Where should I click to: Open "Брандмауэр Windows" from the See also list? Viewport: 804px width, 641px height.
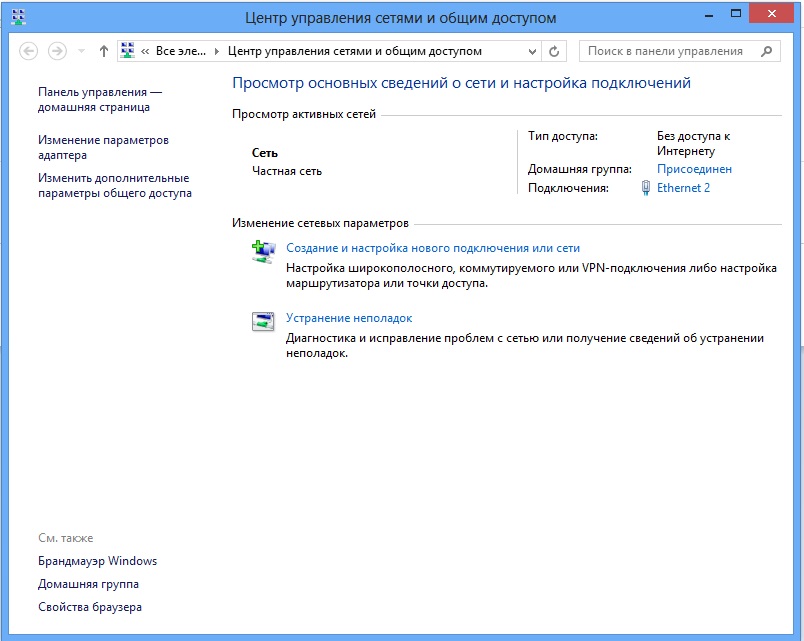click(x=97, y=561)
